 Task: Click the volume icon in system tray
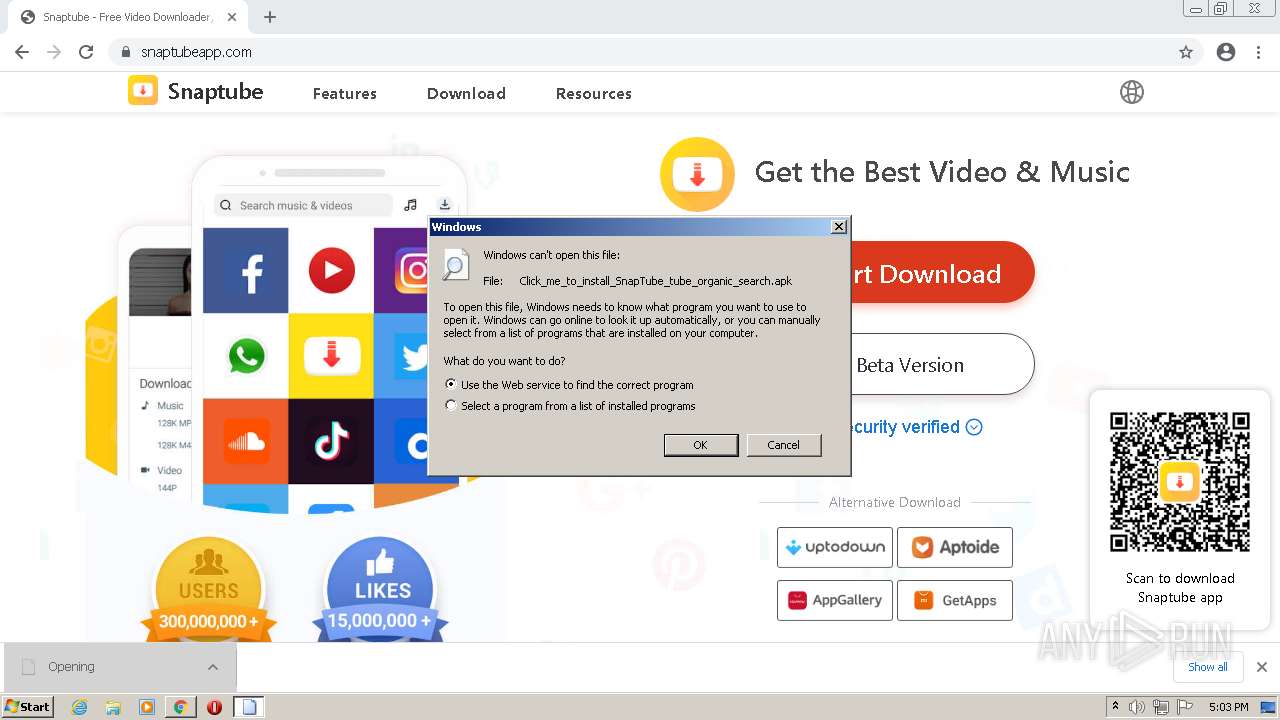(1137, 707)
